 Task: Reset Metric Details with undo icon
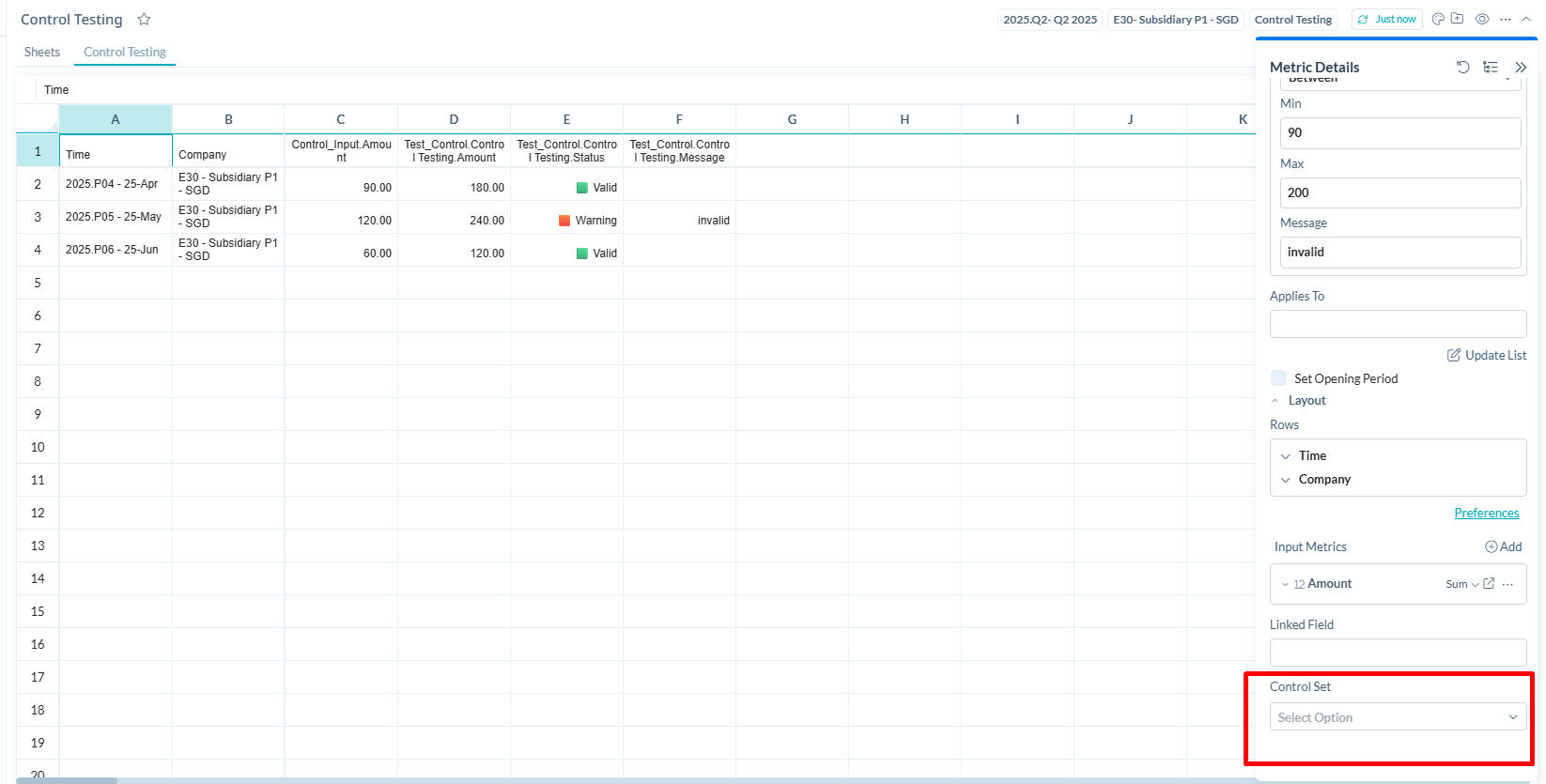coord(1462,67)
